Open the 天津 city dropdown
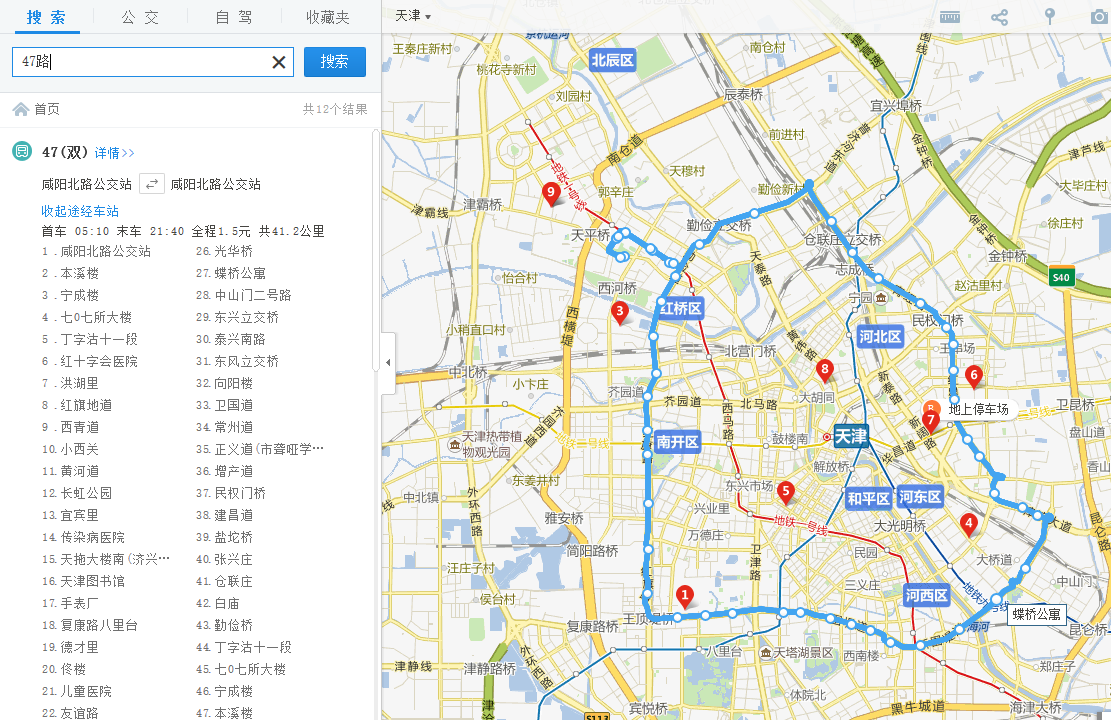 (412, 16)
